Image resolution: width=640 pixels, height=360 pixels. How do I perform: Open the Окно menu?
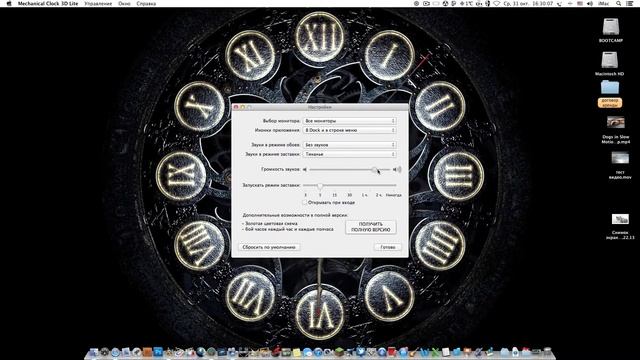(124, 3)
